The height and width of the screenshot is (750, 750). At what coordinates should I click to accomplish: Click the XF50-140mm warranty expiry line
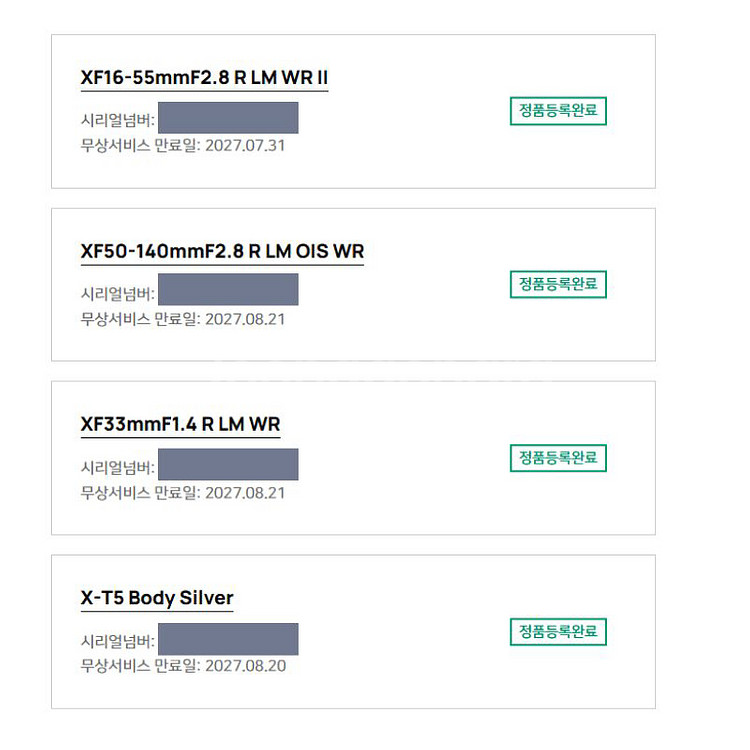(x=184, y=319)
